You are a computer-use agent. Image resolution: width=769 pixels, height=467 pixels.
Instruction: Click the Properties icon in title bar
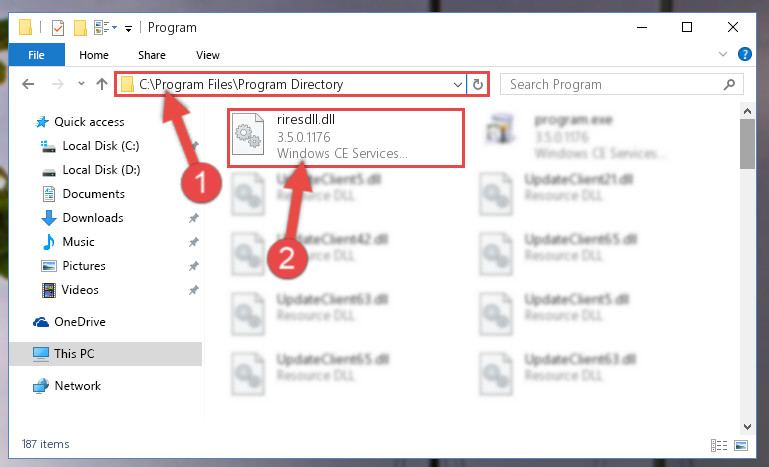tap(57, 27)
